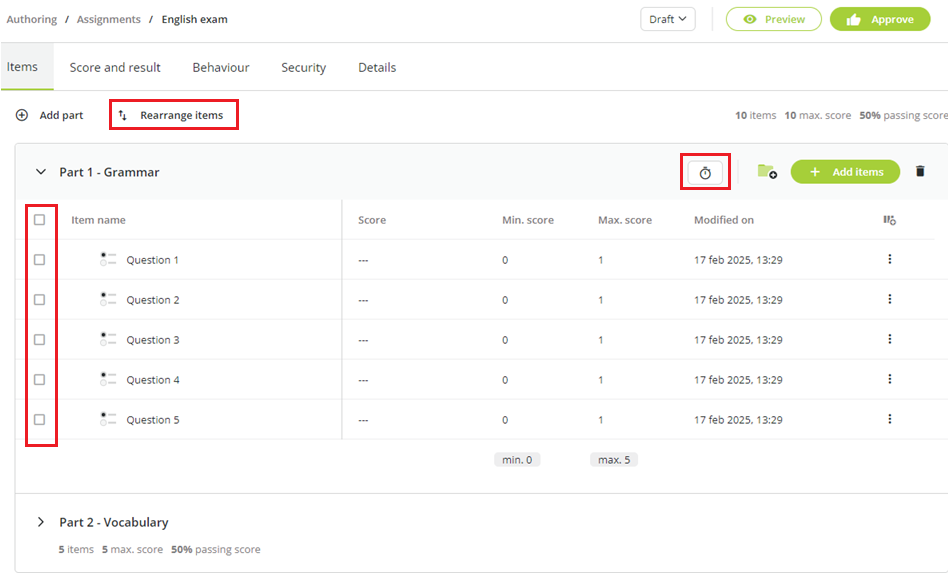948x575 pixels.
Task: Open the three-dot menu for Question 1
Action: point(889,259)
